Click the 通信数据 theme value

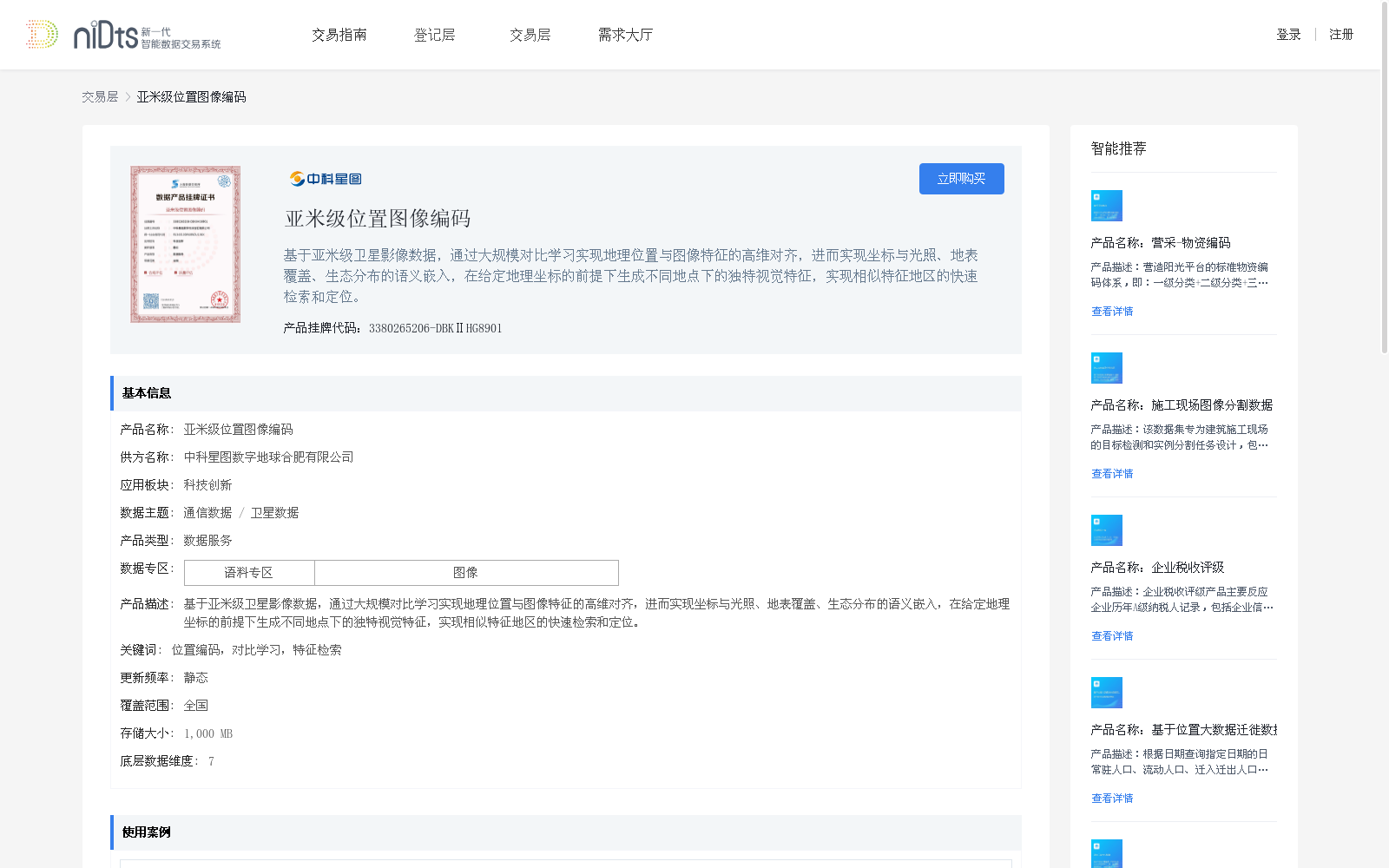[x=207, y=513]
